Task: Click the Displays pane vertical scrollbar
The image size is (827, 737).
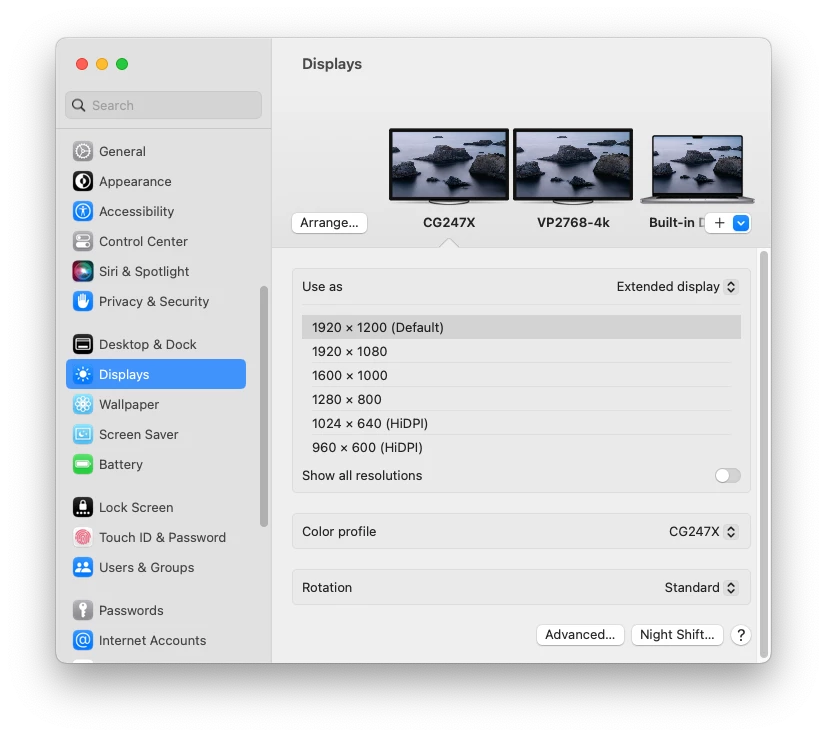Action: [764, 454]
